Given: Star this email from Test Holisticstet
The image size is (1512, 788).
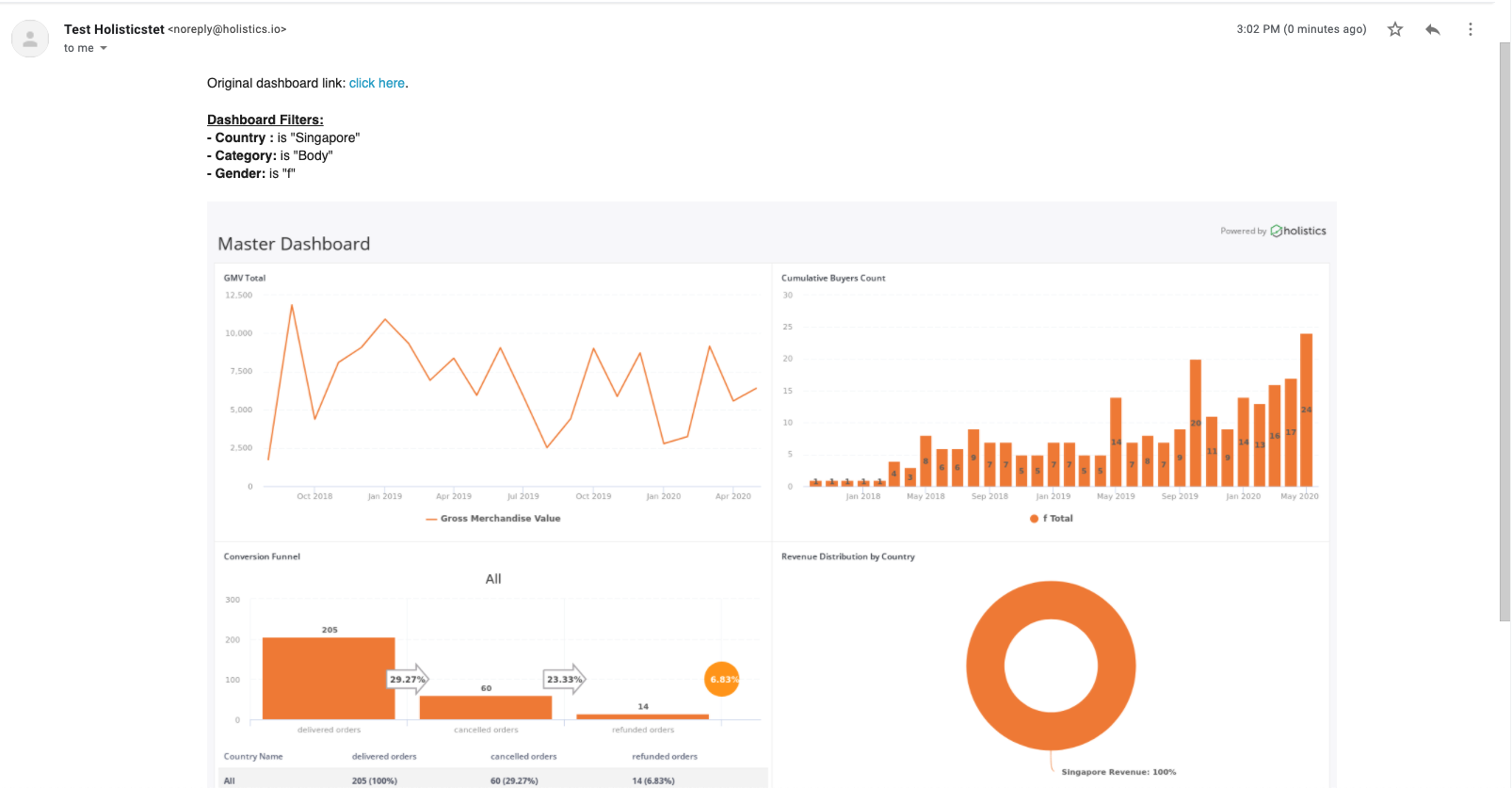Looking at the screenshot, I should point(1395,29).
